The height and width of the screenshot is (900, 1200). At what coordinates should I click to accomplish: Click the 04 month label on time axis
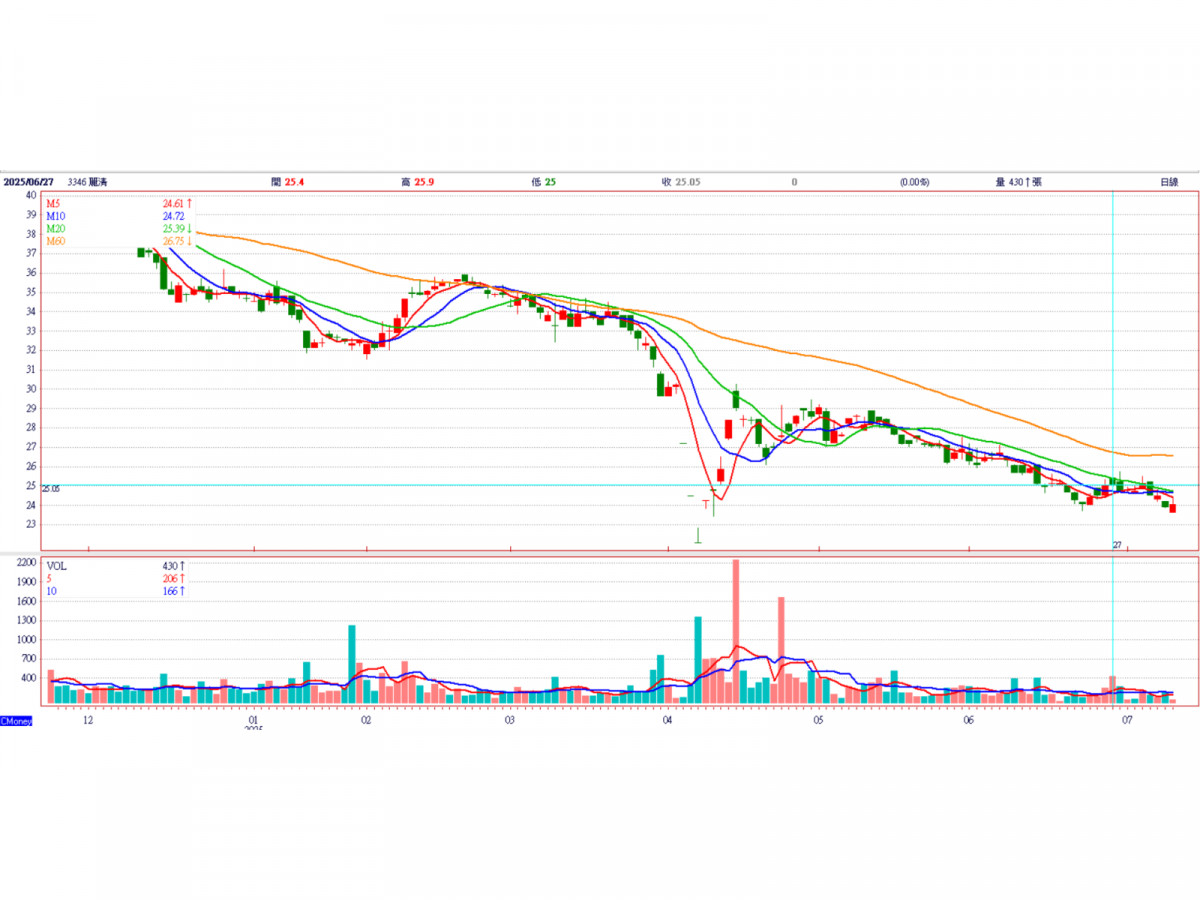pos(667,720)
